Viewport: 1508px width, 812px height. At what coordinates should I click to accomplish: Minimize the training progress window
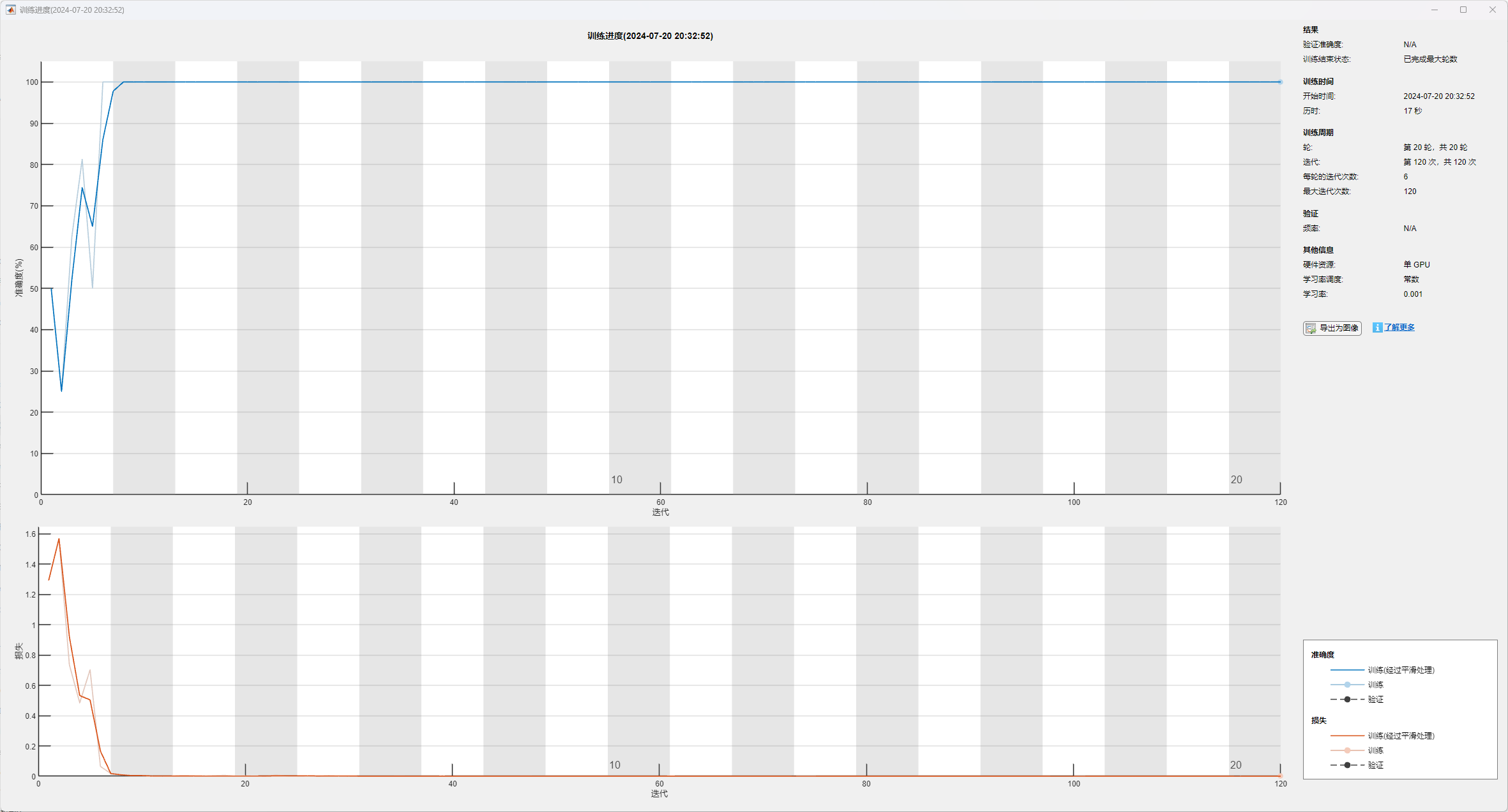point(1435,10)
